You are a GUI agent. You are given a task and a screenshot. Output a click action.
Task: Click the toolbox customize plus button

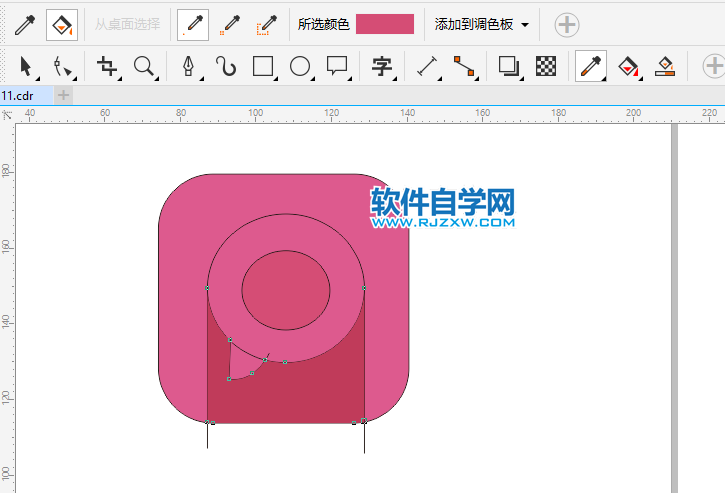point(714,66)
